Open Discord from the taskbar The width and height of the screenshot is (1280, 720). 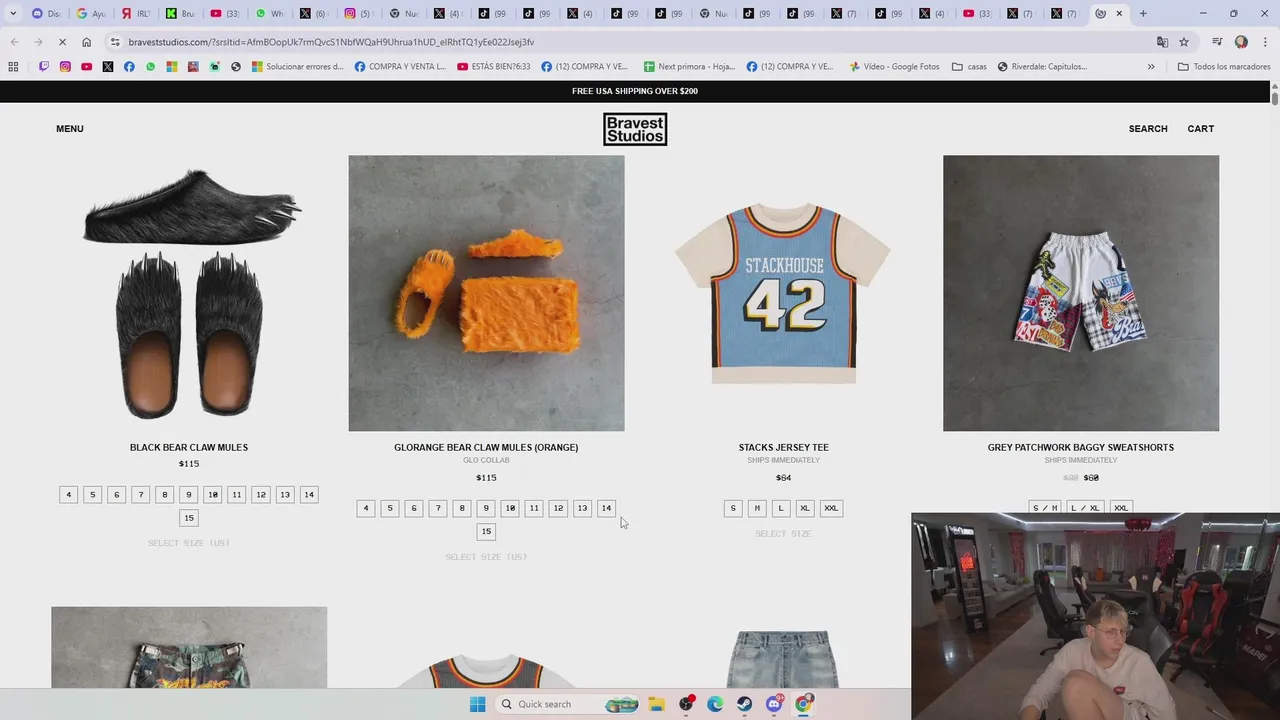(x=774, y=704)
